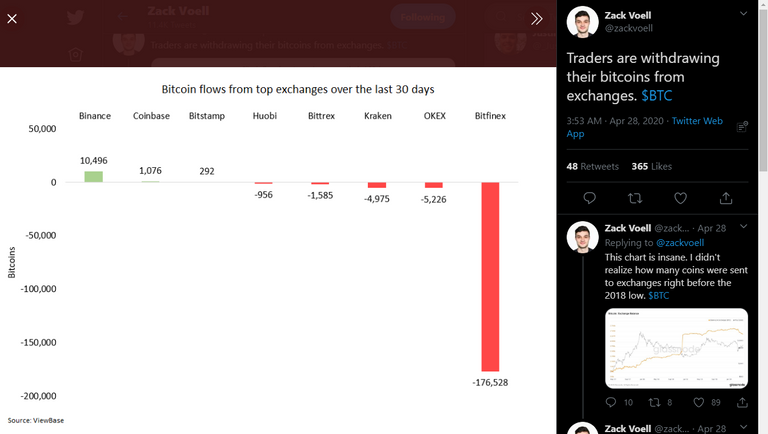768x434 pixels.
Task: Expand options chevron on the Apr 28 reply
Action: 744,226
